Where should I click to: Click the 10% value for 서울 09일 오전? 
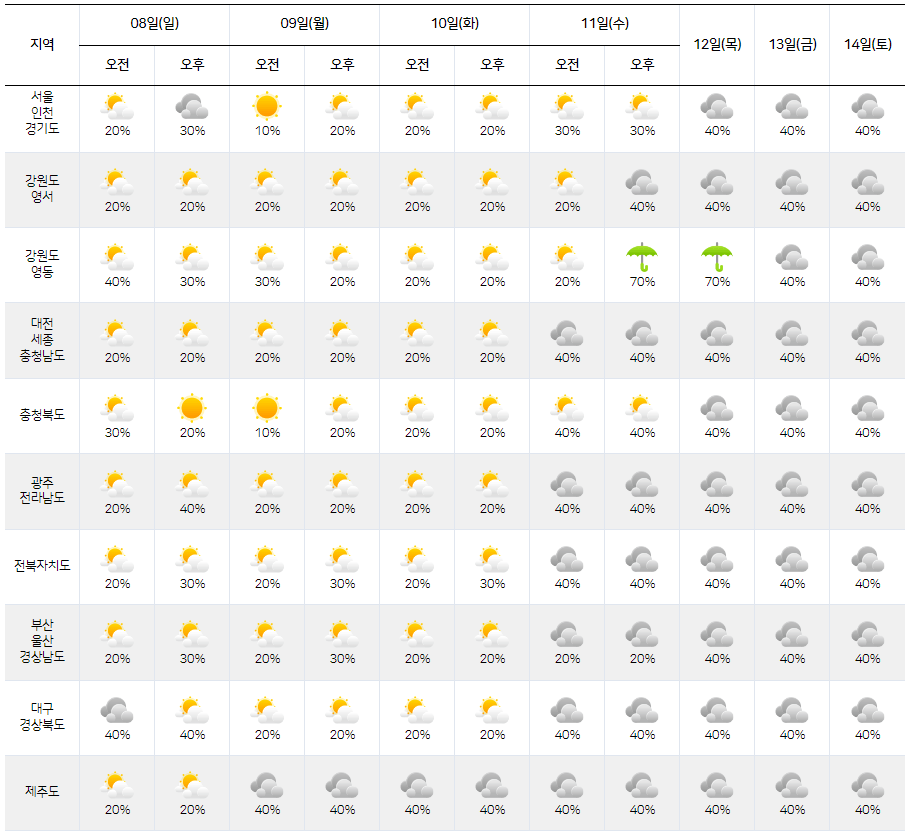267,131
